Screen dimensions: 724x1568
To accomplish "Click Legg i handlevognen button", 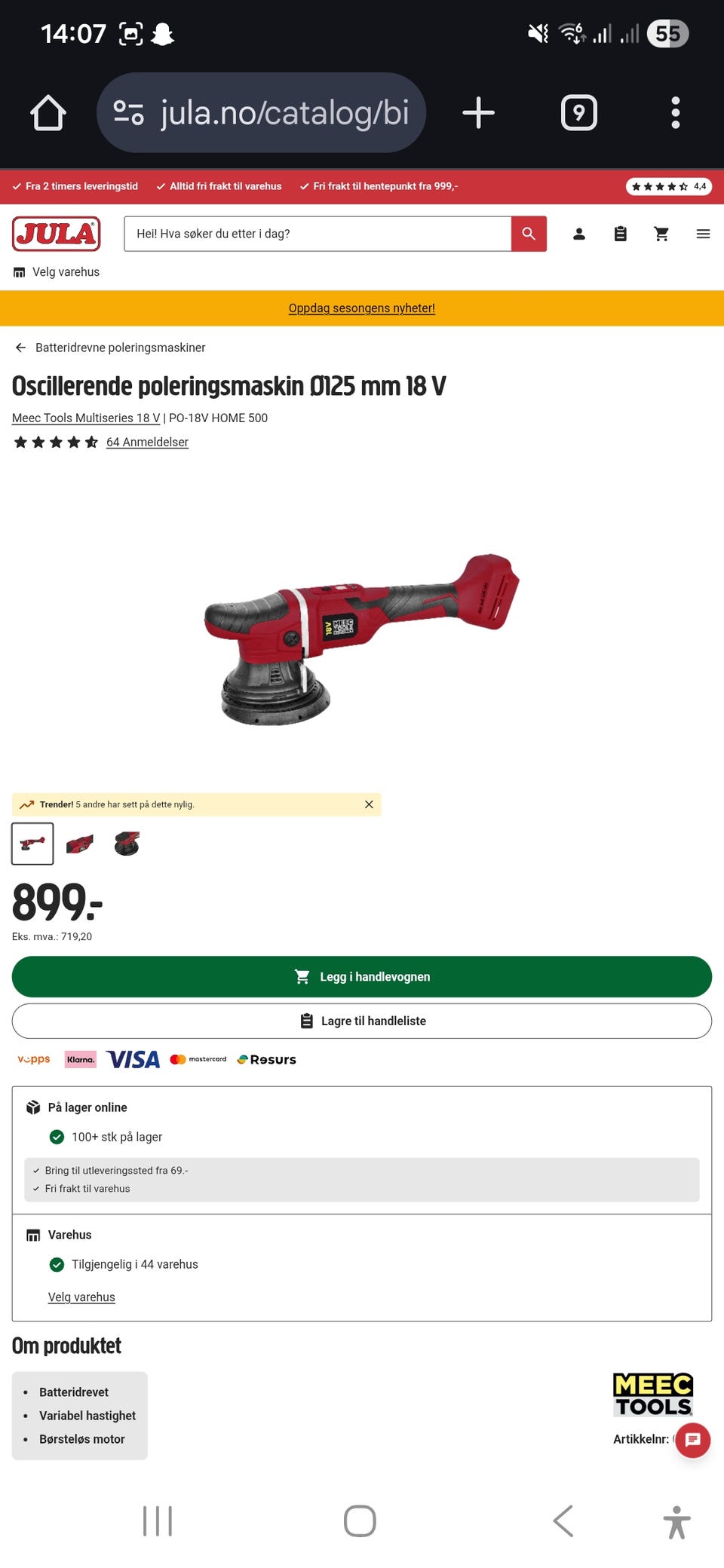I will point(362,977).
